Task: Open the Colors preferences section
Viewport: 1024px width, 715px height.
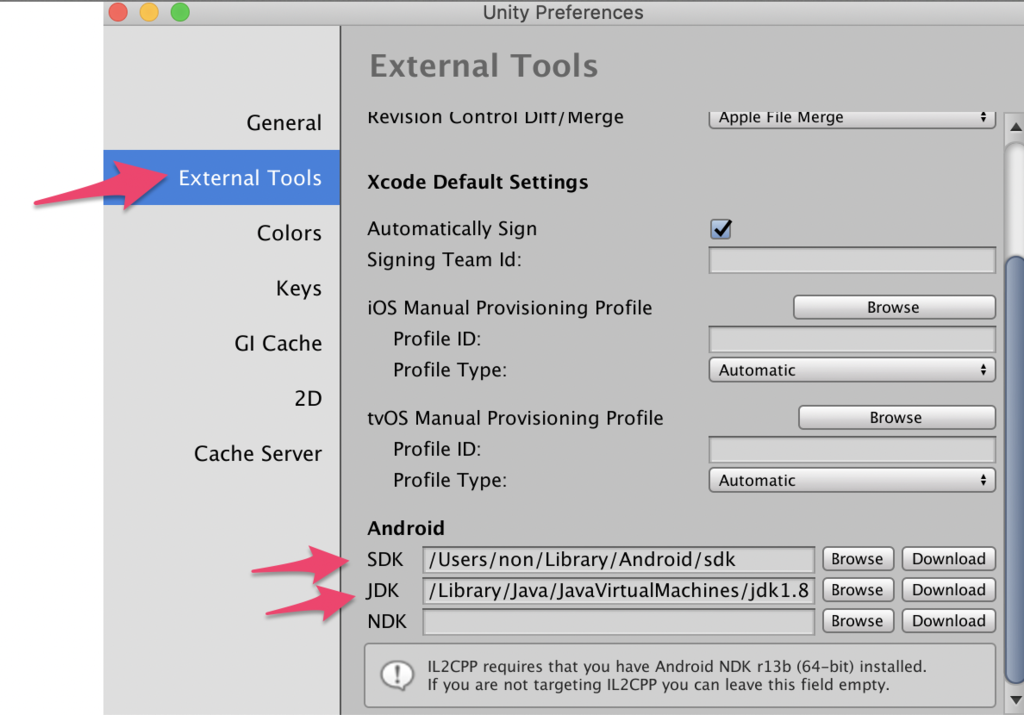Action: (289, 233)
